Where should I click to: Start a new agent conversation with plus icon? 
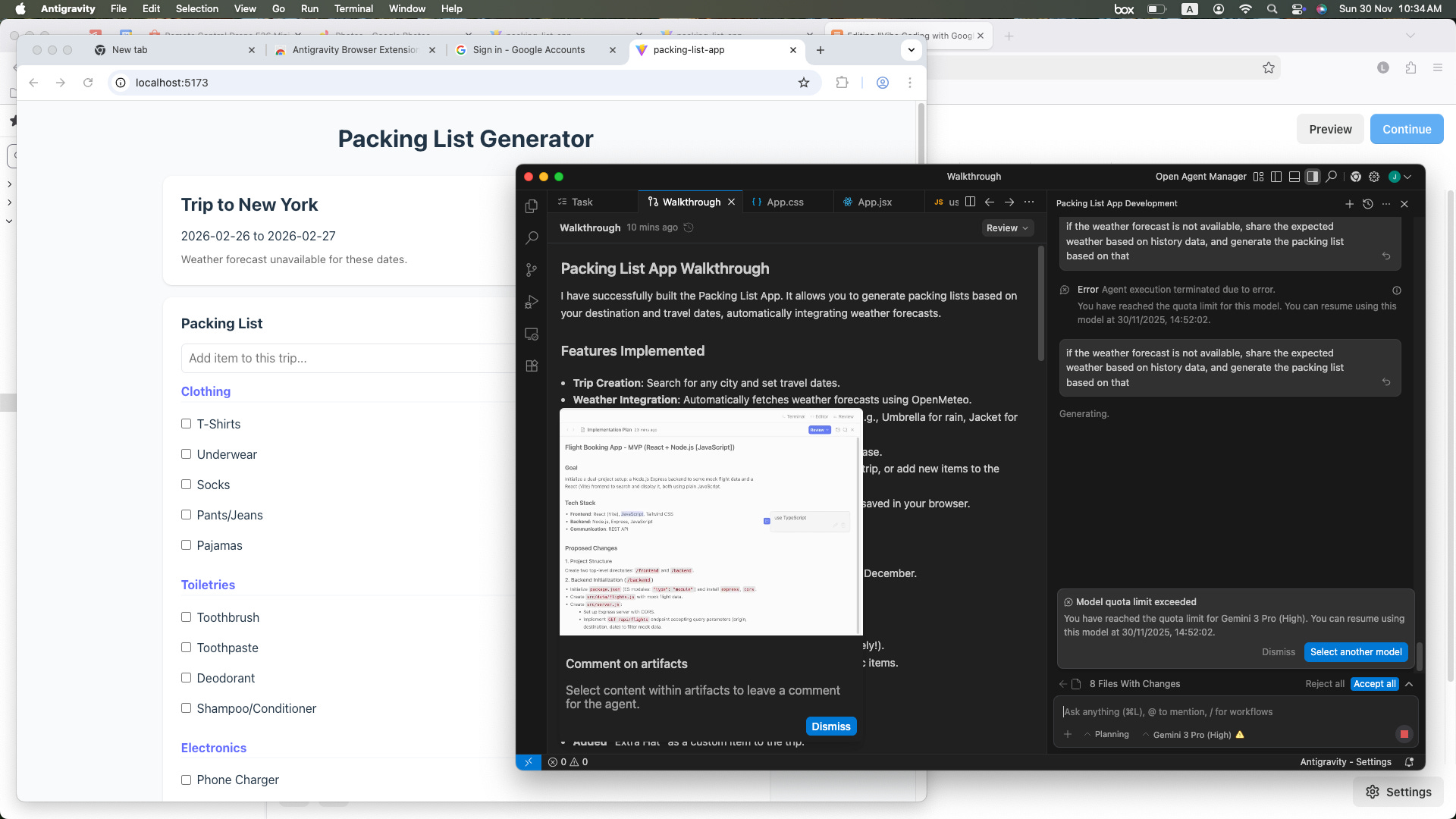coord(1349,204)
